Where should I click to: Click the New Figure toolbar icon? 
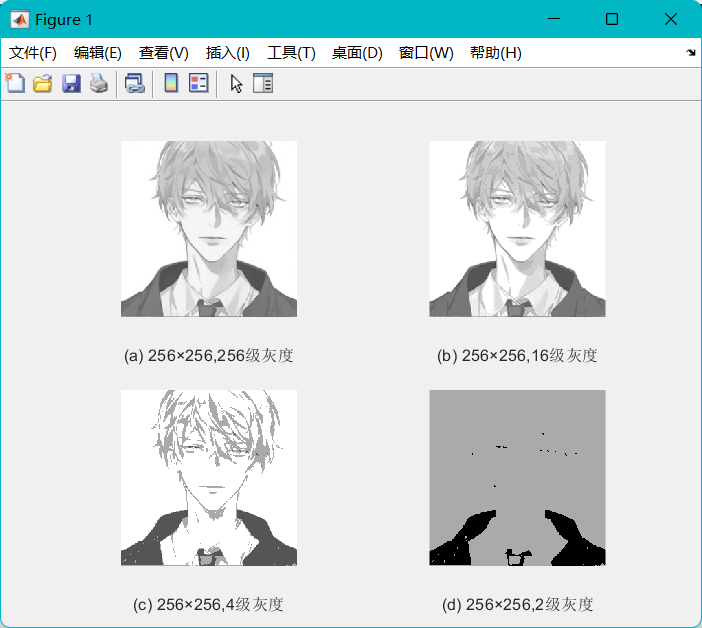(x=15, y=83)
